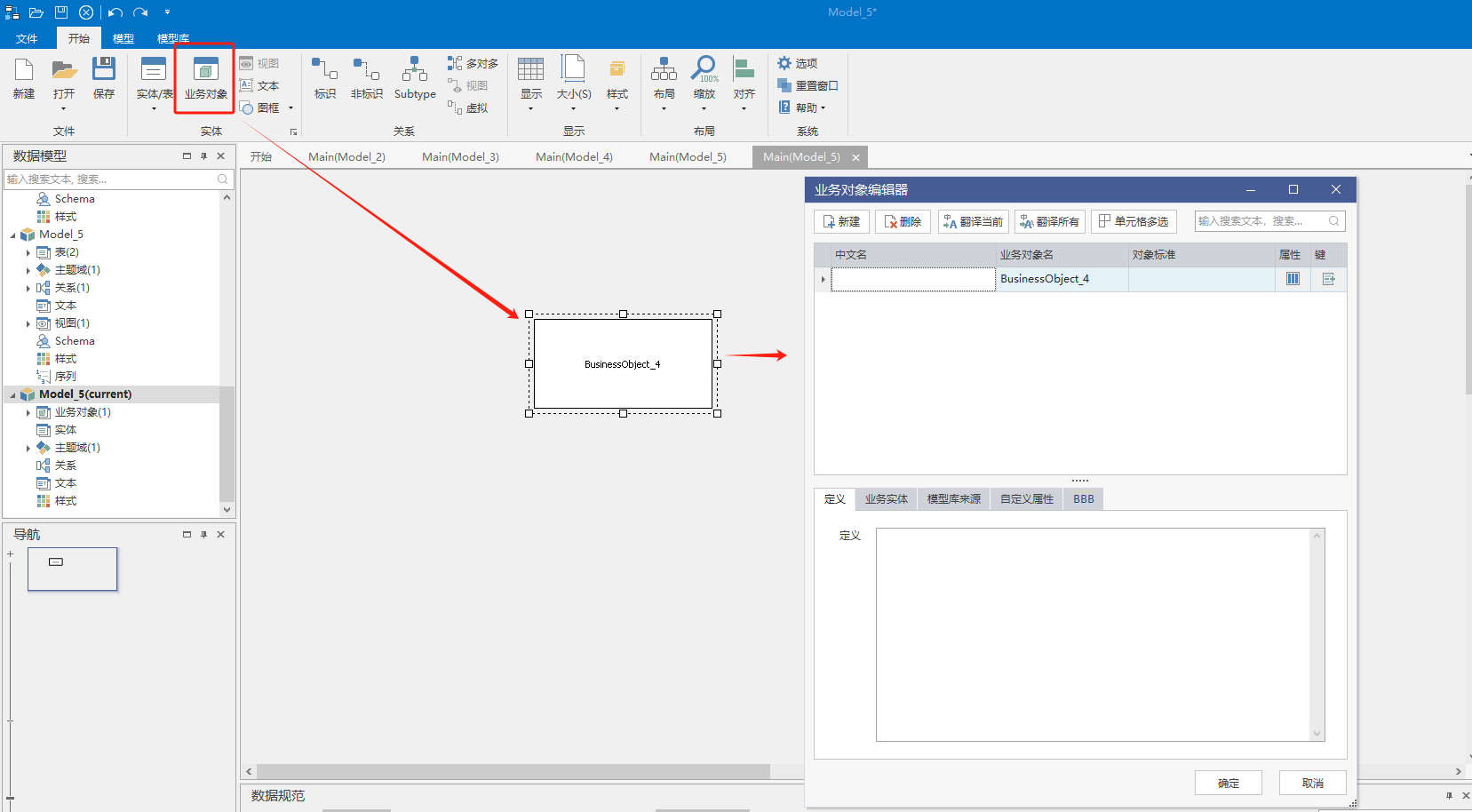1472x812 pixels.
Task: Open 选项 settings gear
Action: [797, 63]
